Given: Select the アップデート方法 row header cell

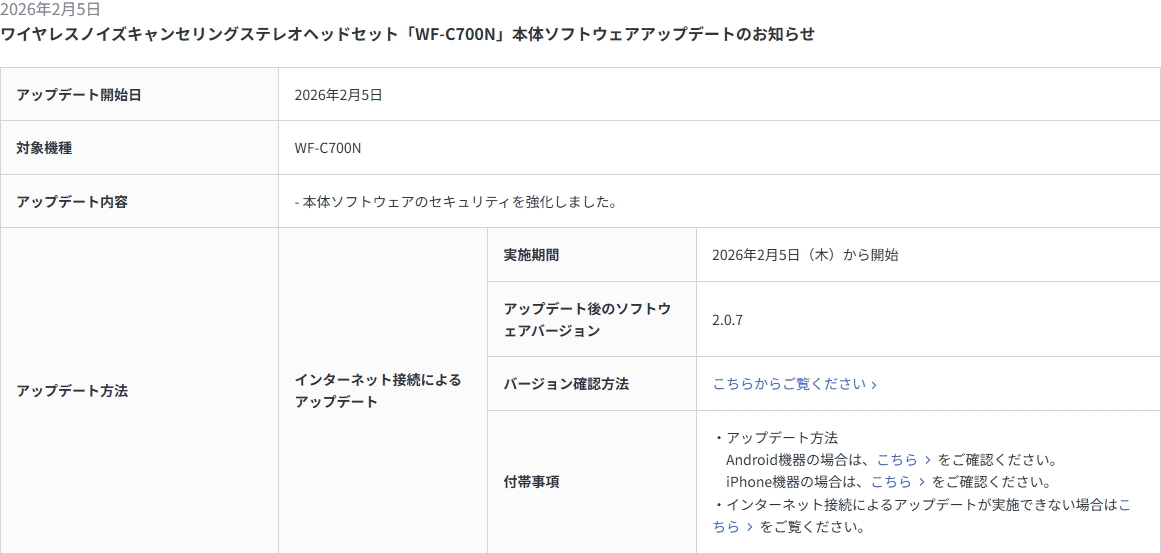Looking at the screenshot, I should [x=72, y=391].
